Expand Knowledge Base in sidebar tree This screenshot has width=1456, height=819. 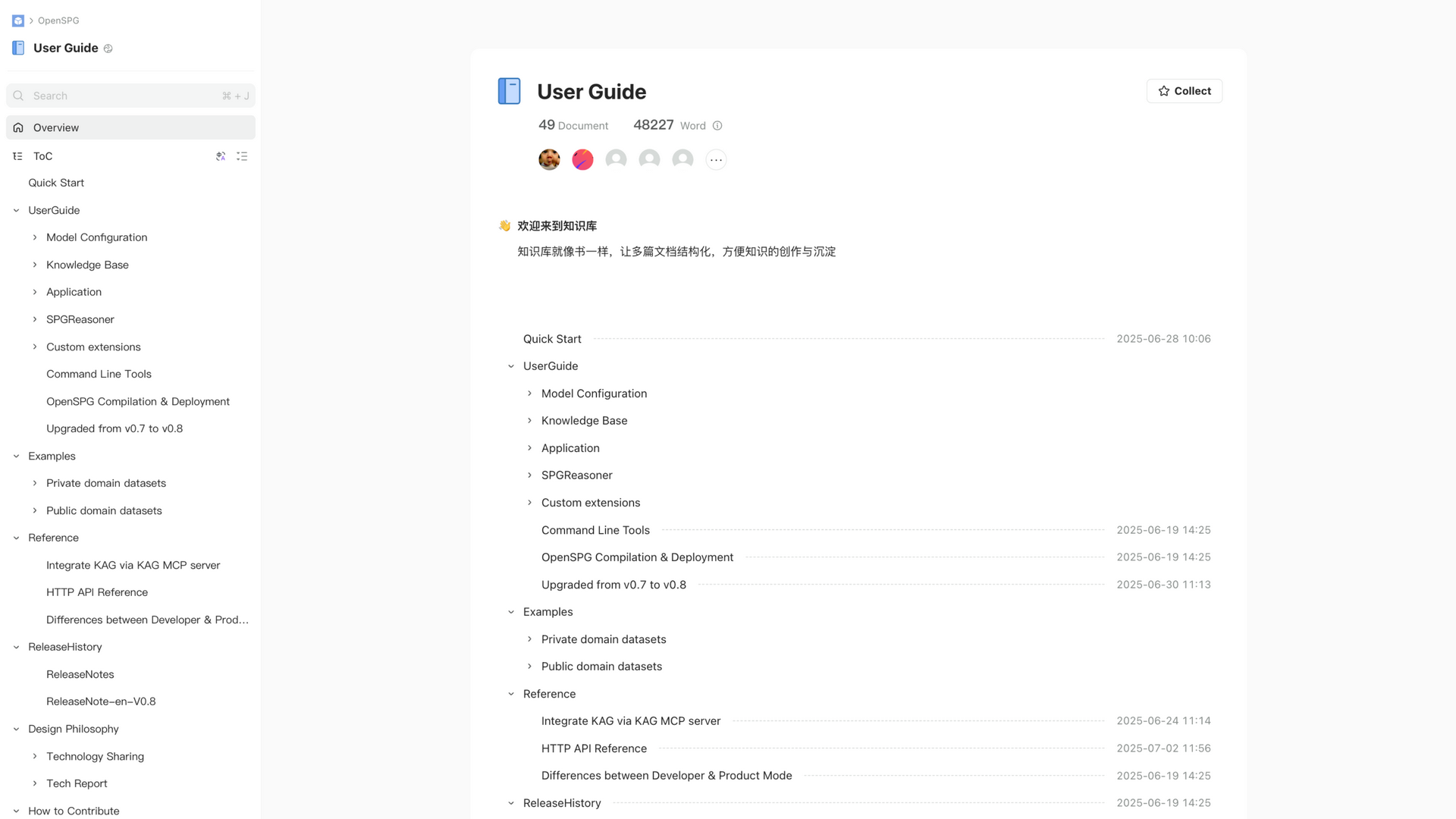coord(34,265)
